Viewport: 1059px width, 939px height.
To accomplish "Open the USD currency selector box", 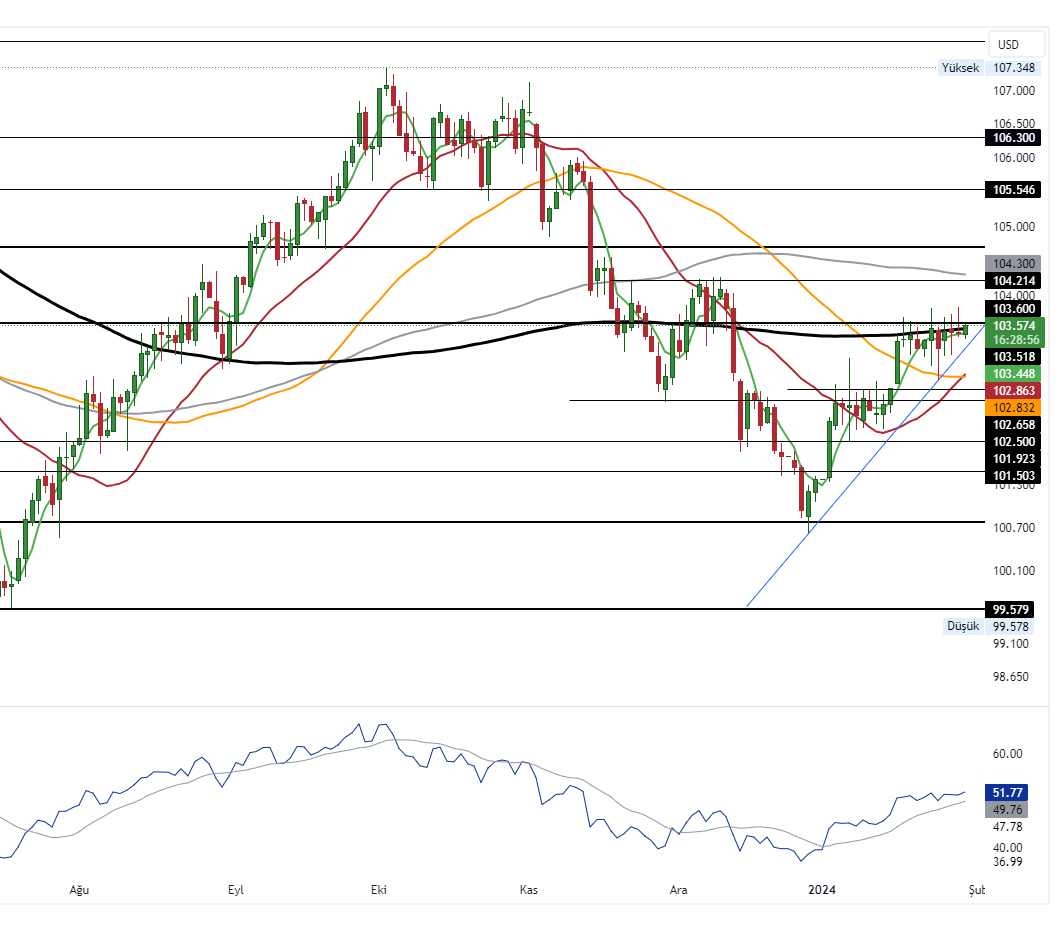I will (x=1014, y=44).
